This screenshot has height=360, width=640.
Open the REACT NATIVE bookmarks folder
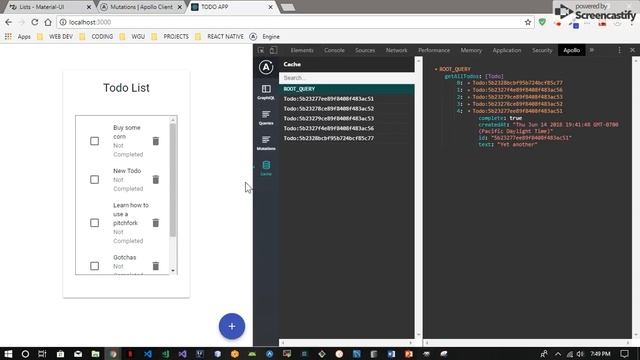[219, 37]
